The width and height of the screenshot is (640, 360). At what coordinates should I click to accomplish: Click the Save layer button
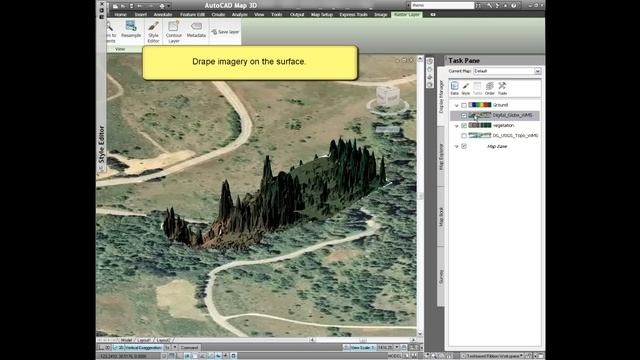(225, 32)
